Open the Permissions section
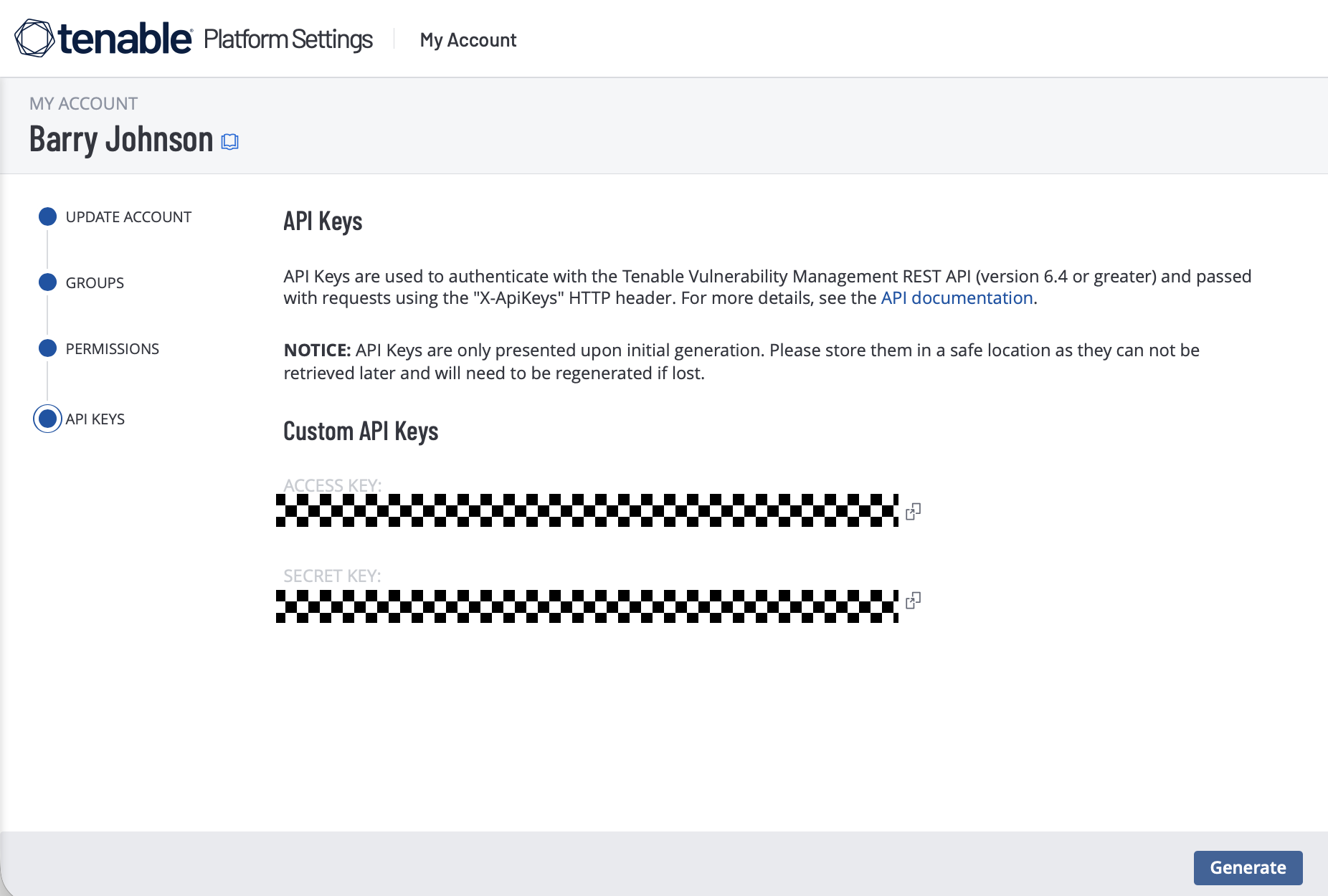The height and width of the screenshot is (896, 1328). click(x=113, y=349)
